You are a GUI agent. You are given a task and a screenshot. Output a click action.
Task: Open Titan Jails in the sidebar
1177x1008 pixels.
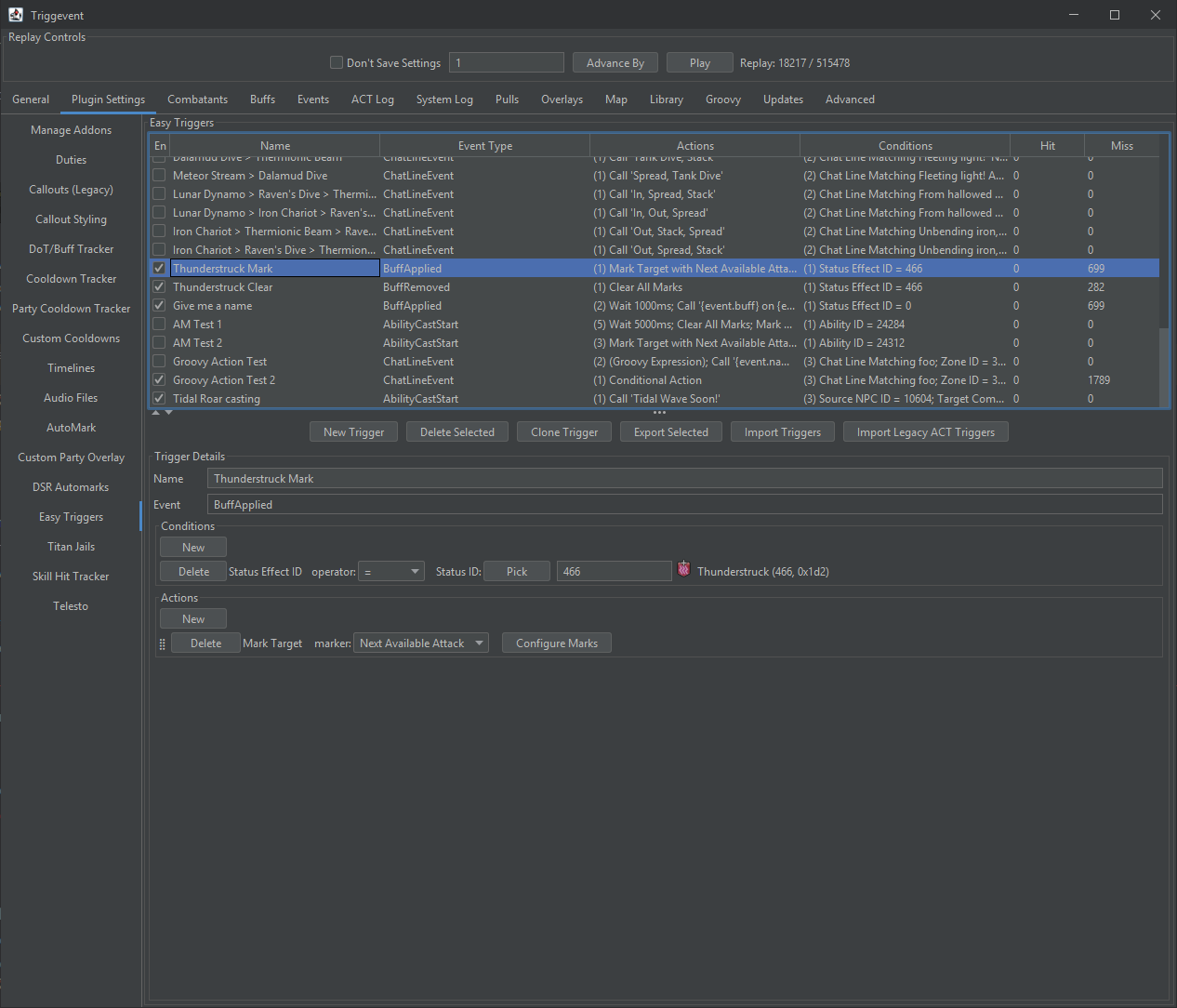(x=72, y=547)
